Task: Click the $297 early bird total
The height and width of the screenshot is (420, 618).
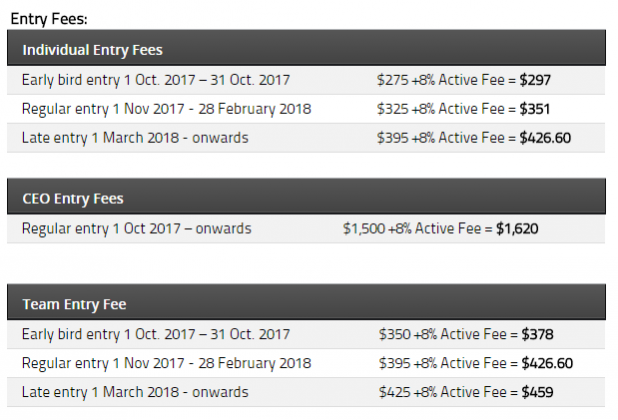Action: [x=535, y=80]
